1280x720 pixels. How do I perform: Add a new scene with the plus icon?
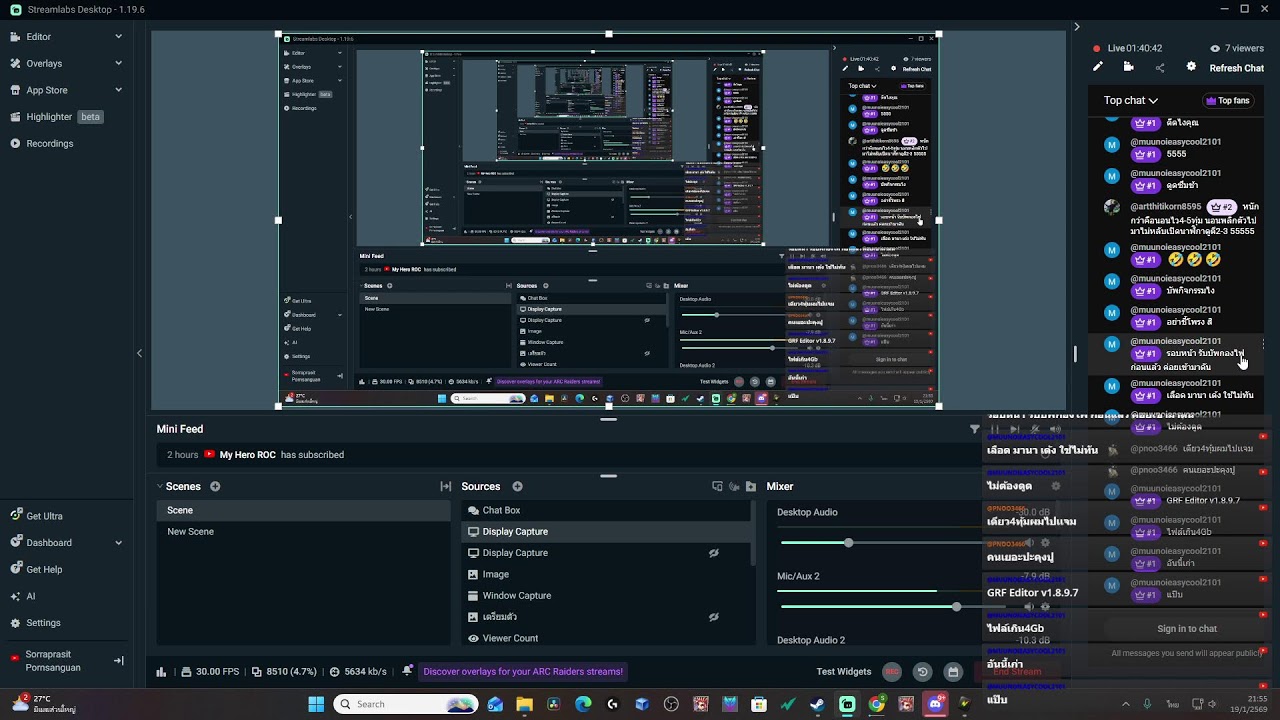click(215, 487)
